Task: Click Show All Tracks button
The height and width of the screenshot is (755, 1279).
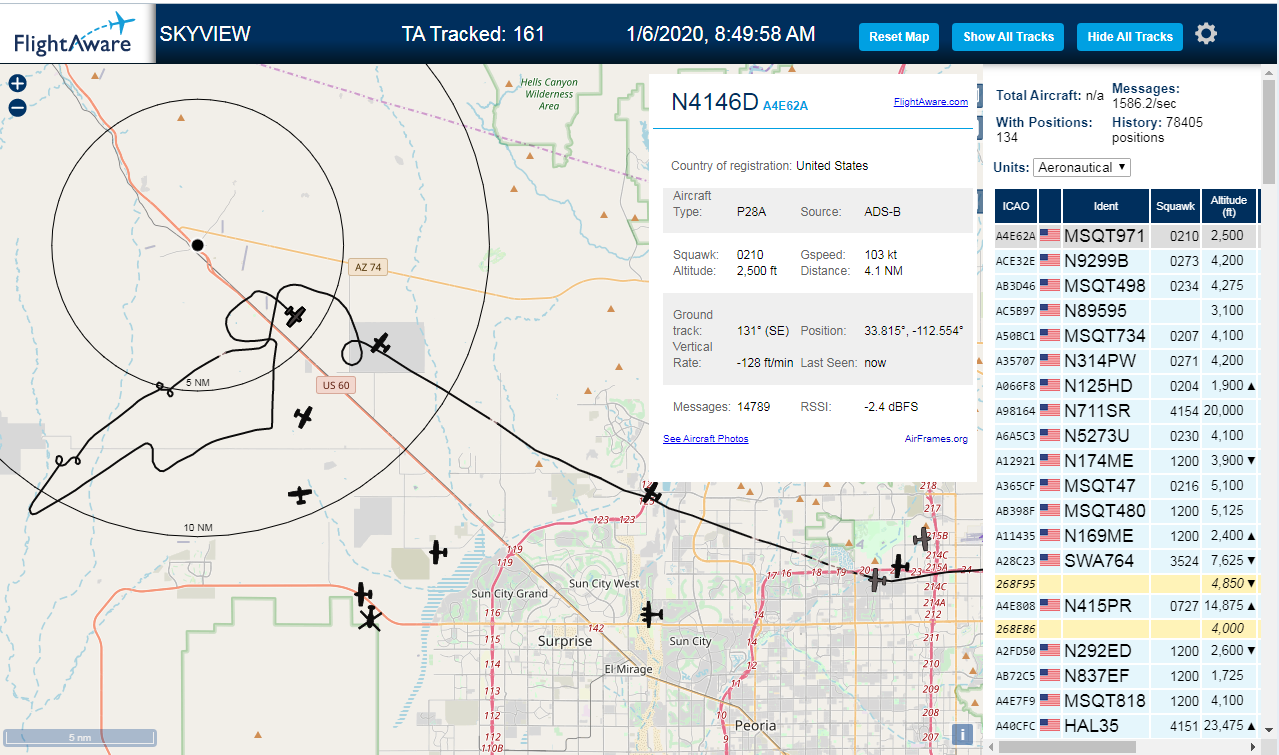Action: tap(1008, 37)
